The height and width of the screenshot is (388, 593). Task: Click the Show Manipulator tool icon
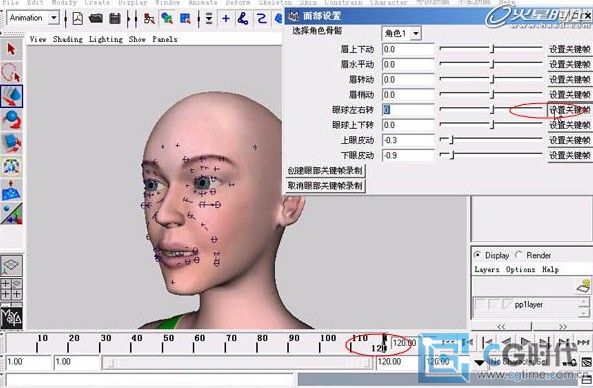point(11,214)
